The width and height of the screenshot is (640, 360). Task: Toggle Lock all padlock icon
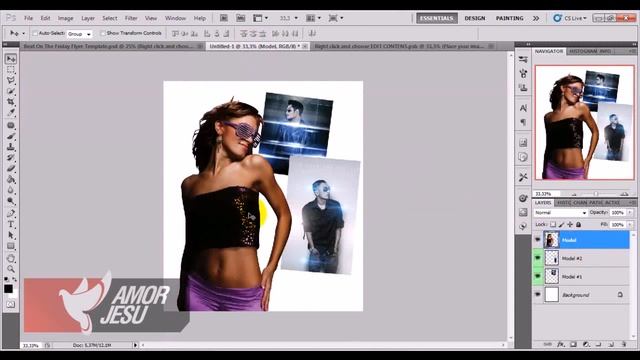[578, 224]
